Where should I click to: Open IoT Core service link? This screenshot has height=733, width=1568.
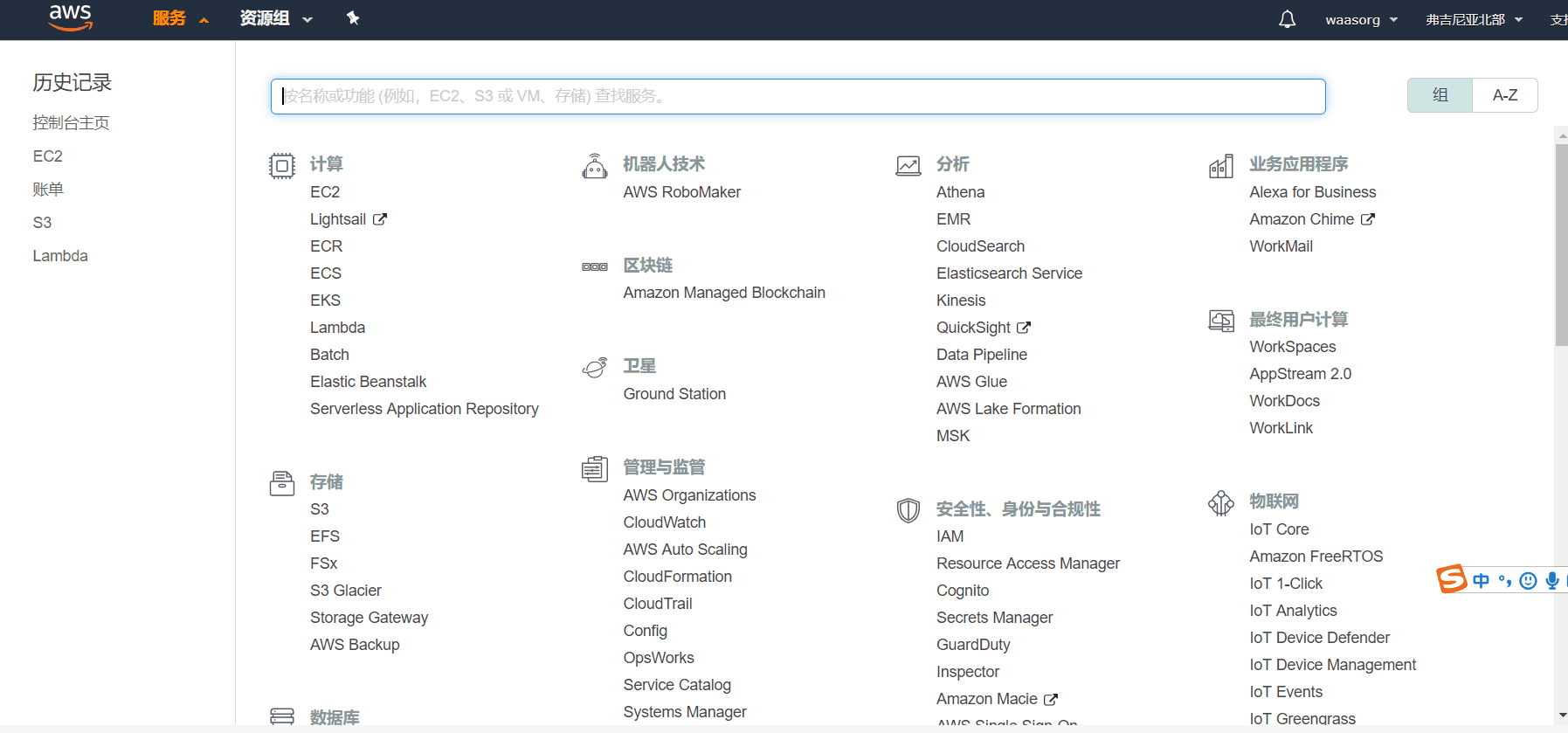coord(1279,529)
